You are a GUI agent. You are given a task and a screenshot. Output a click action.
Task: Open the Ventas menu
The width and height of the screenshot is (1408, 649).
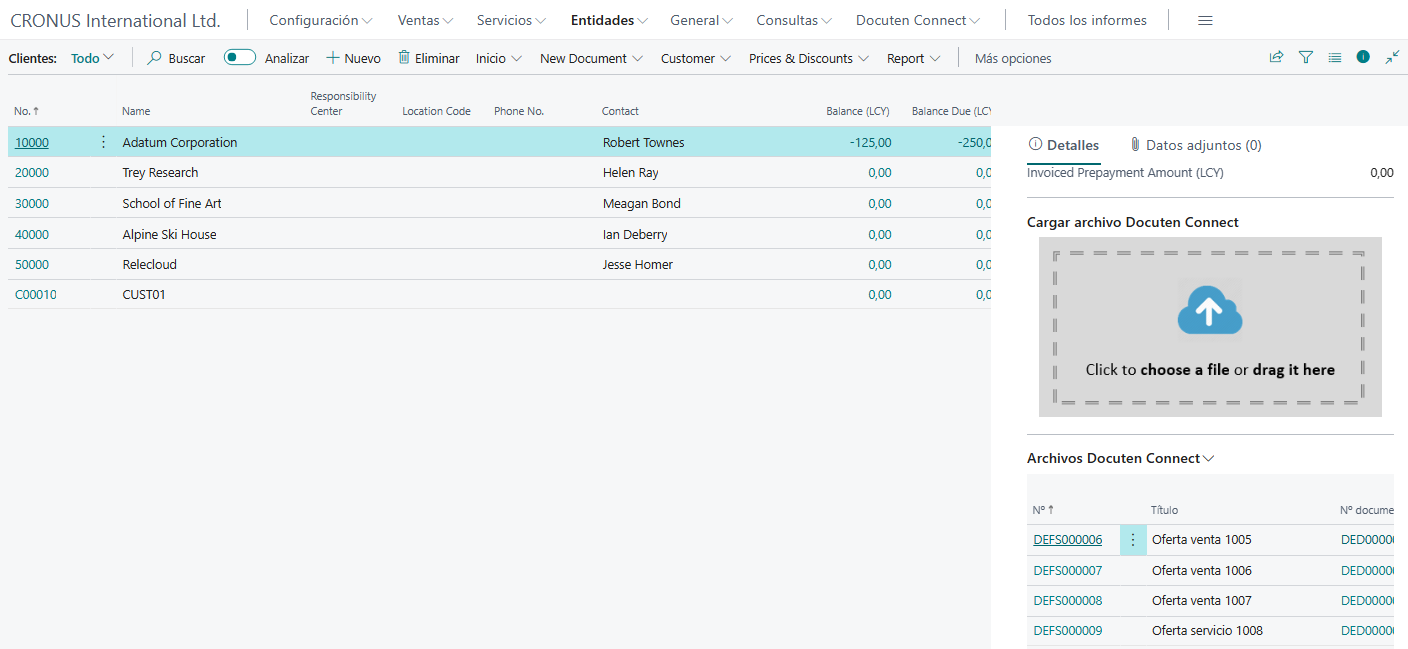point(424,21)
